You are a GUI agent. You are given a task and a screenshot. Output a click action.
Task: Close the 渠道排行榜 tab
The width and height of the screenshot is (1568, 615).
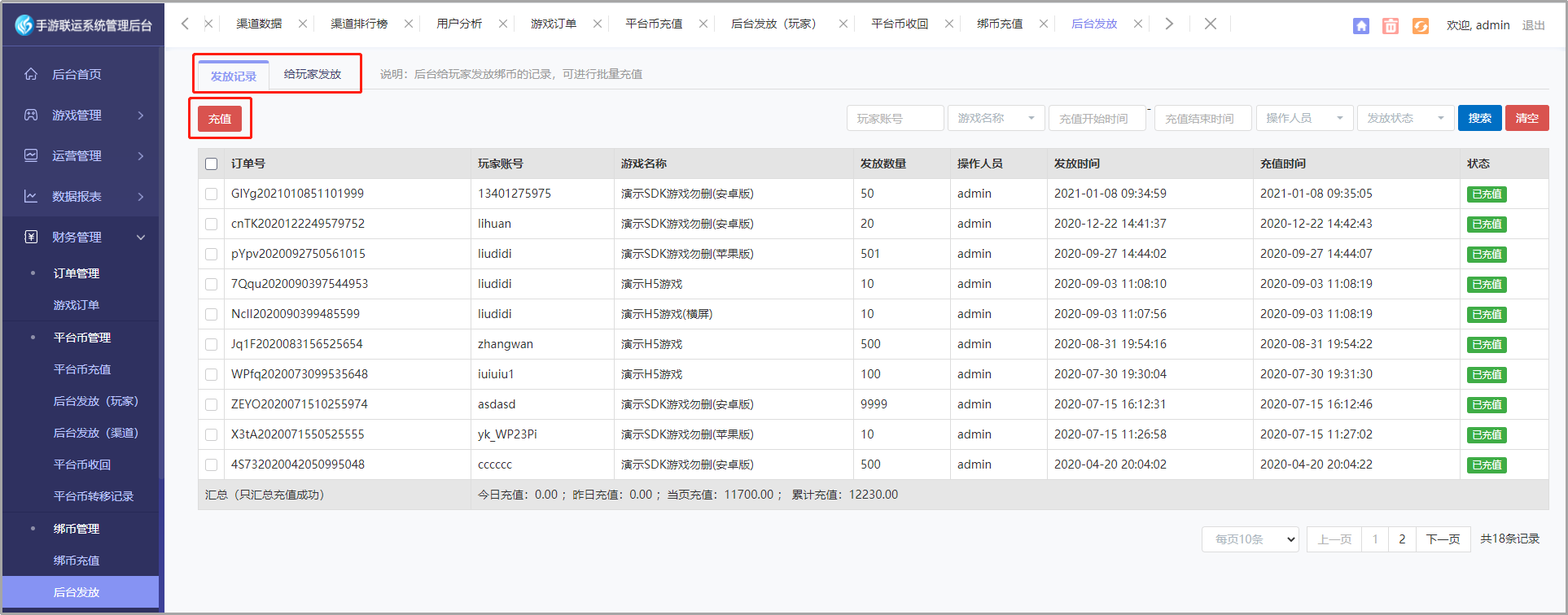coord(409,24)
